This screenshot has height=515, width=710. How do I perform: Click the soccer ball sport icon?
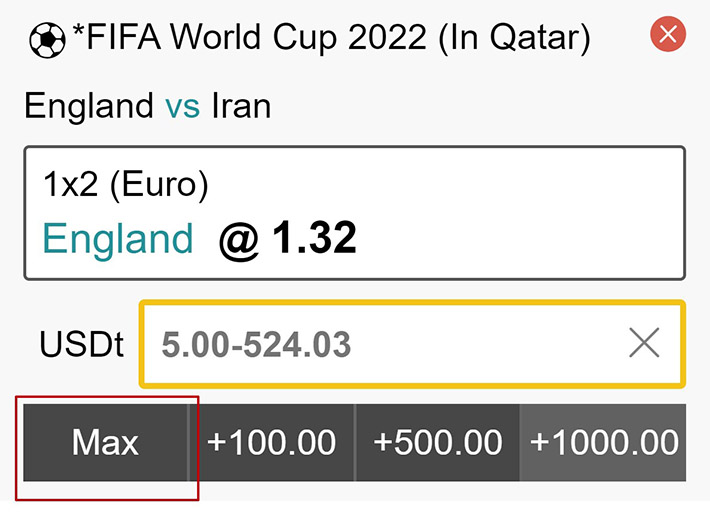pyautogui.click(x=47, y=39)
